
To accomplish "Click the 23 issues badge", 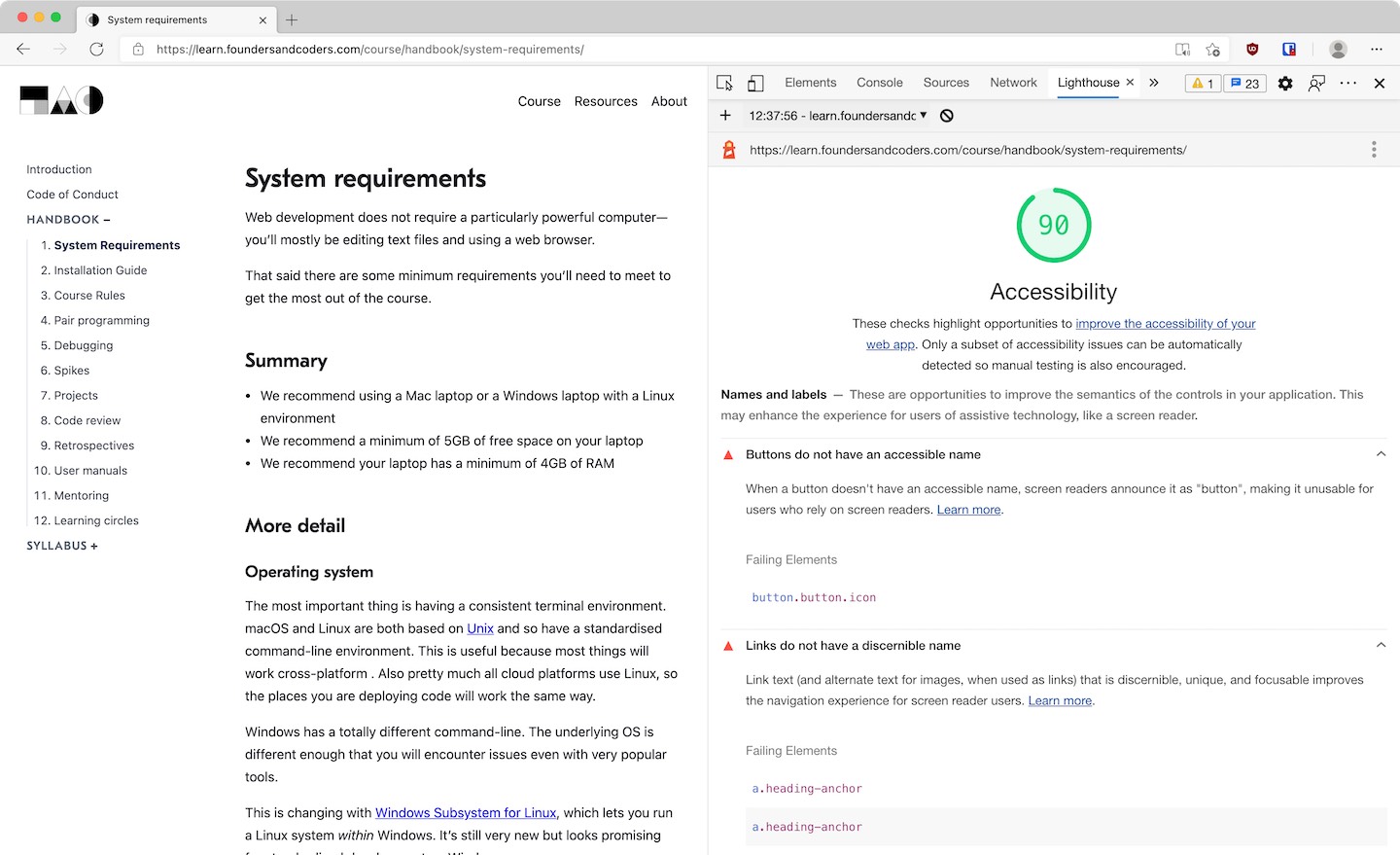I will point(1245,83).
